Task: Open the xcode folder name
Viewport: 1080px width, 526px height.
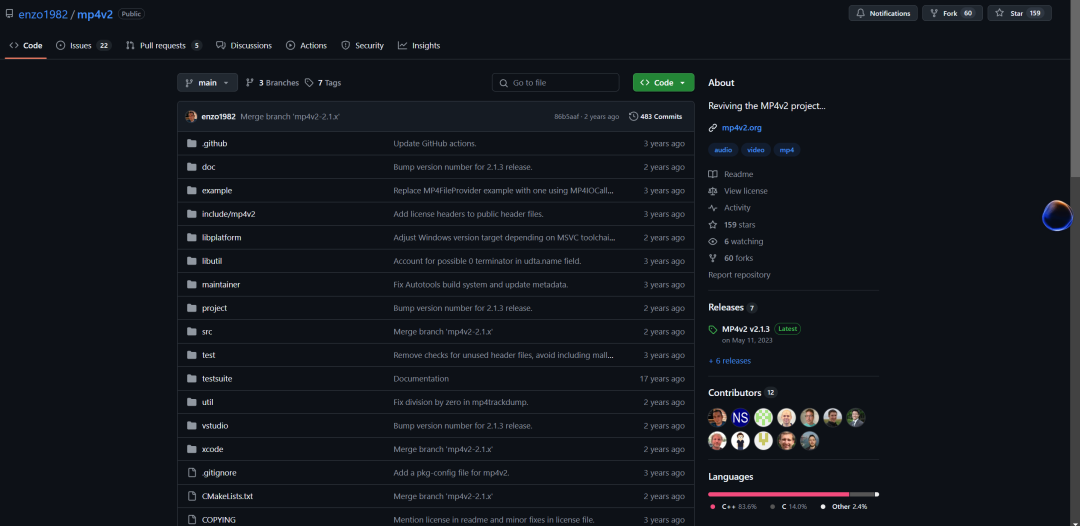Action: coord(212,449)
